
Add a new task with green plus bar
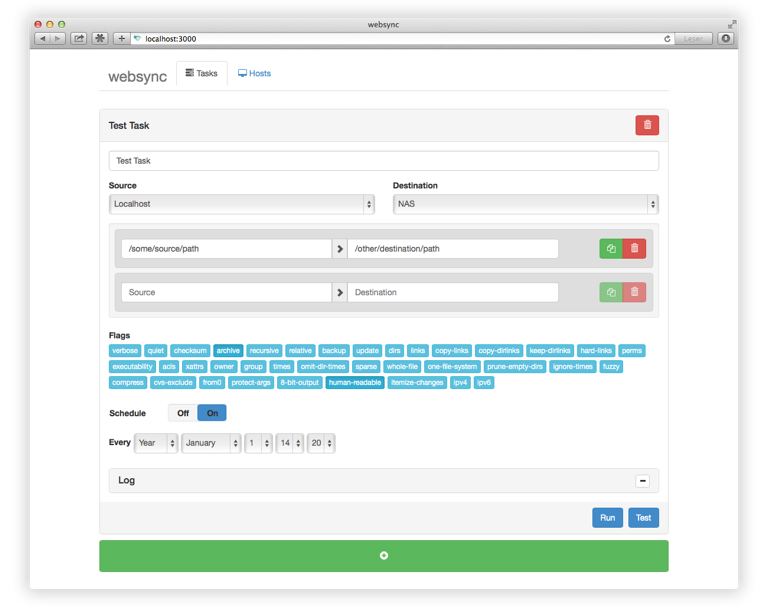coord(384,556)
